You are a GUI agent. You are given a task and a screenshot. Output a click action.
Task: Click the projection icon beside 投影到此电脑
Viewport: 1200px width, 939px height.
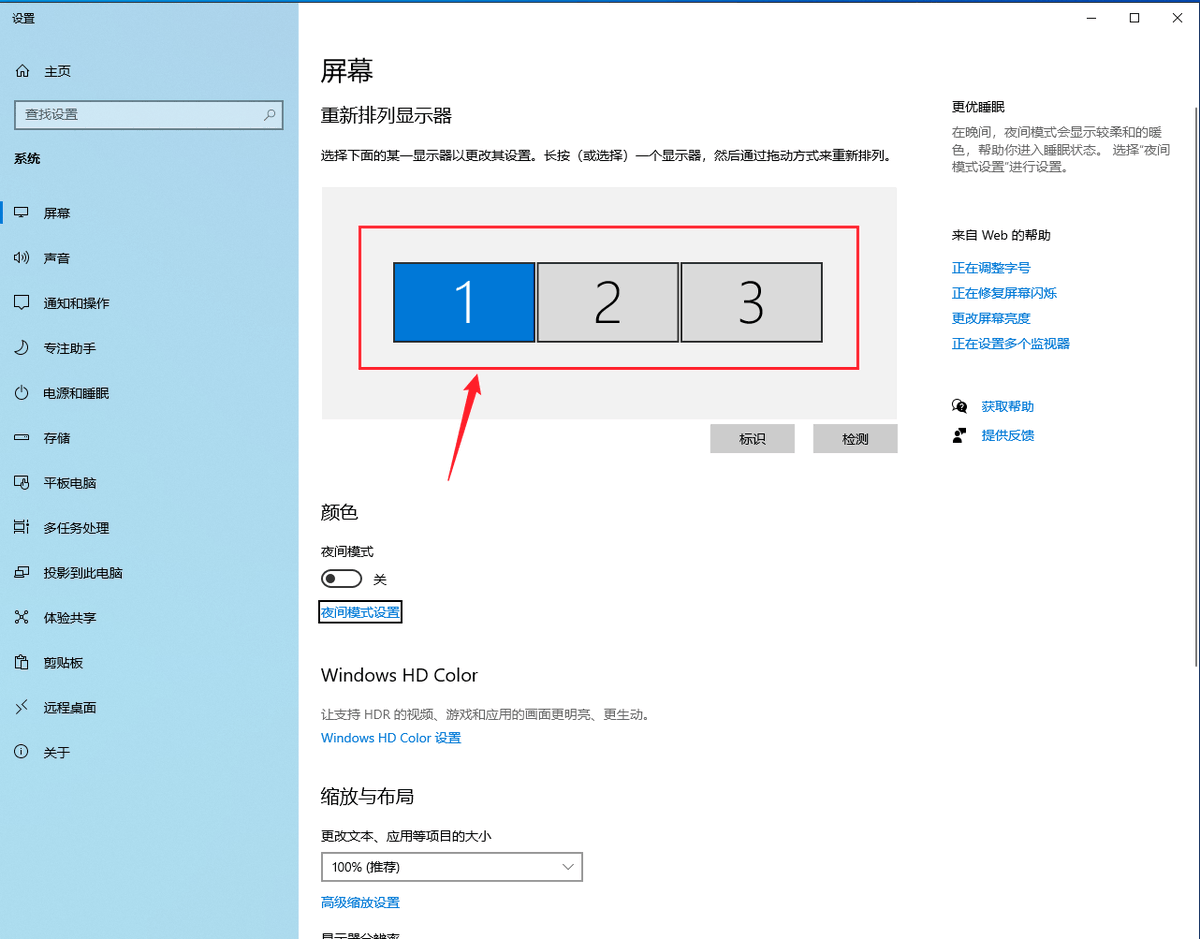[x=22, y=573]
